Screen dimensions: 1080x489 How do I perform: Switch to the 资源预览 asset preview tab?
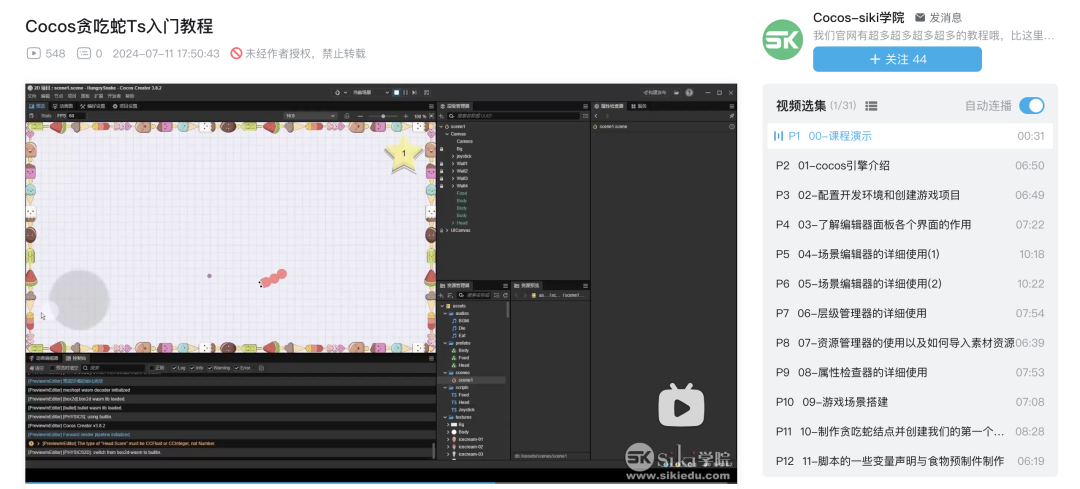click(x=527, y=285)
